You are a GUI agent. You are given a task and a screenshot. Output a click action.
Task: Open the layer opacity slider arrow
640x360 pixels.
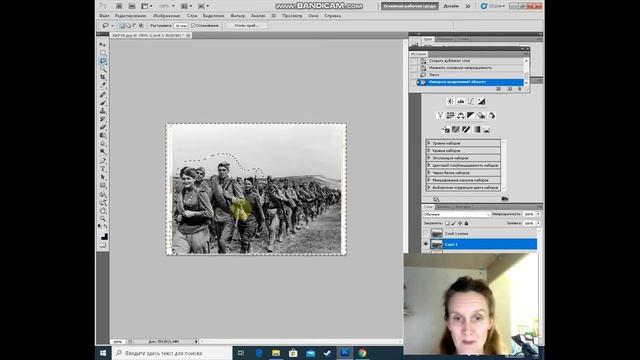pyautogui.click(x=538, y=214)
